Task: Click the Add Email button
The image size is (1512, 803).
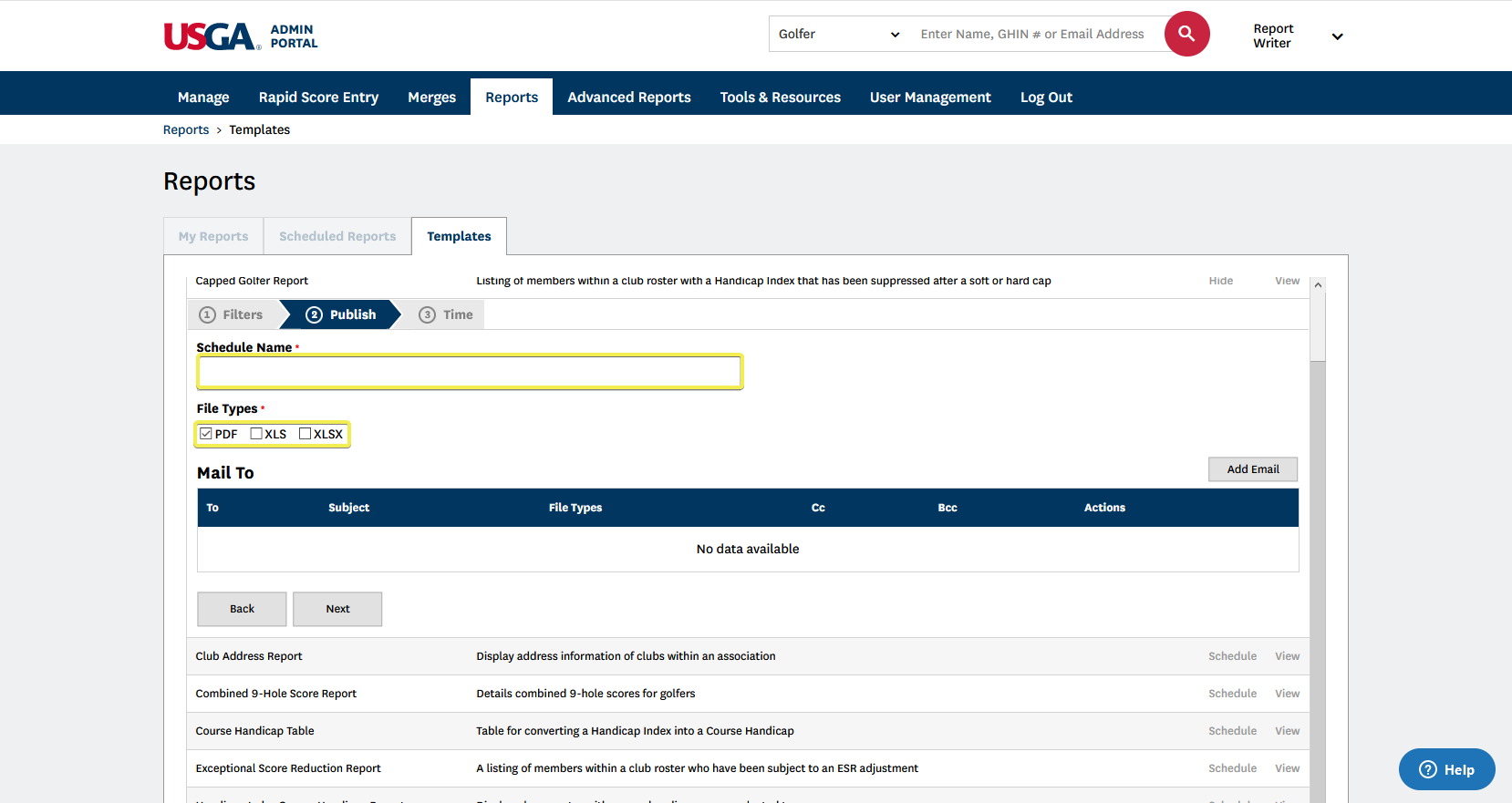Action: tap(1252, 469)
